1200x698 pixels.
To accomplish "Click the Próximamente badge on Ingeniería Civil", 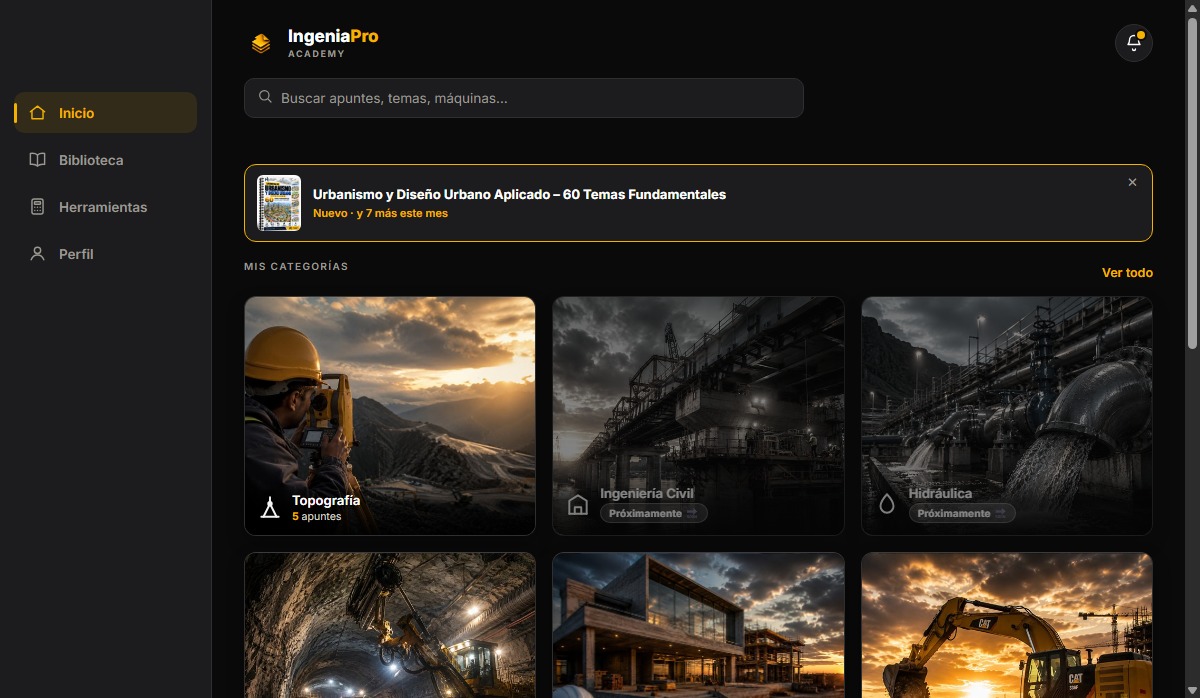I will [x=654, y=513].
